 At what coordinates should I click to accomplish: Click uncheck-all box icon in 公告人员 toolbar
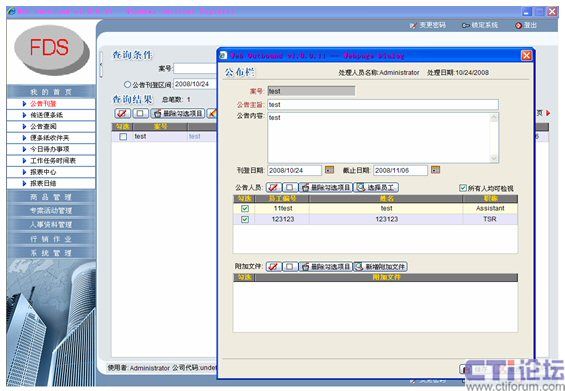click(x=290, y=187)
